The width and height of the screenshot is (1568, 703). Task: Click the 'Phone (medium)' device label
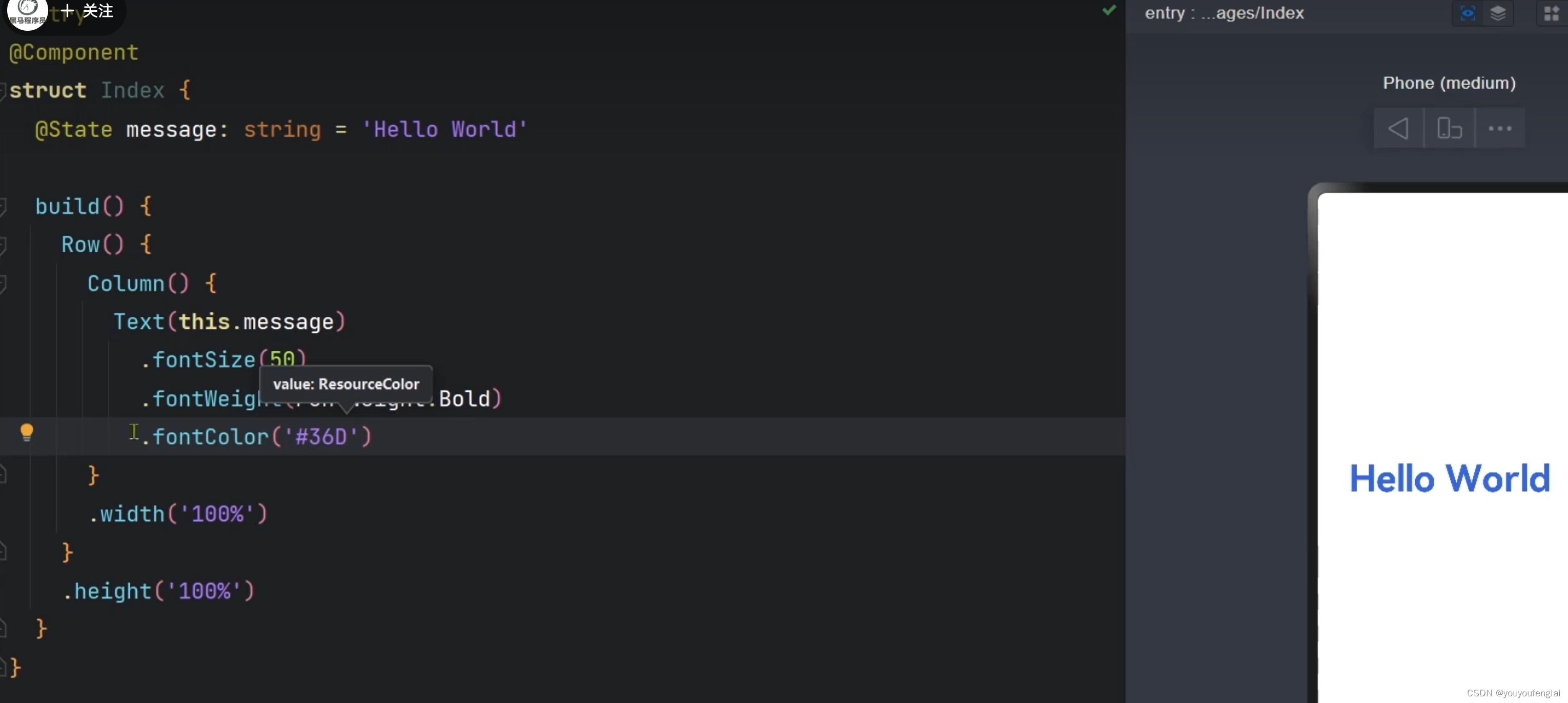1449,83
